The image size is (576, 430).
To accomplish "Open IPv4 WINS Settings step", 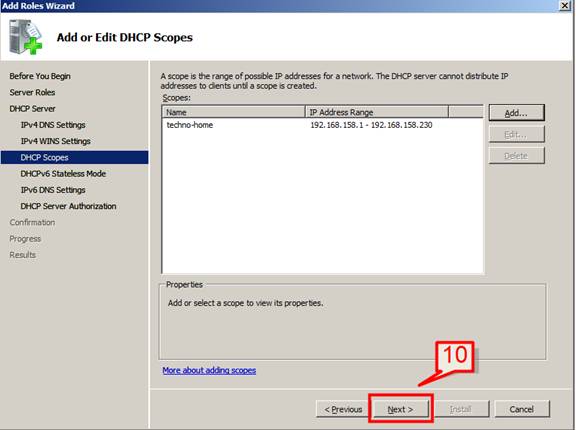I will (55, 141).
